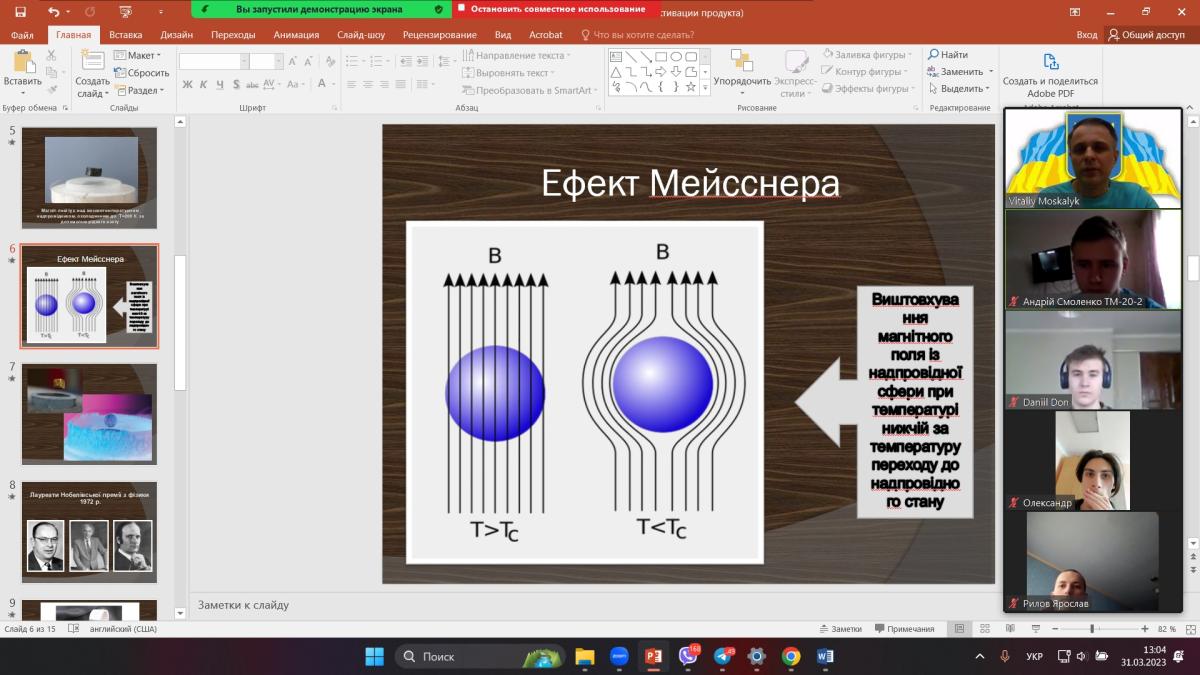Click the Save icon in quick access toolbar
Viewport: 1200px width, 675px height.
coord(20,11)
